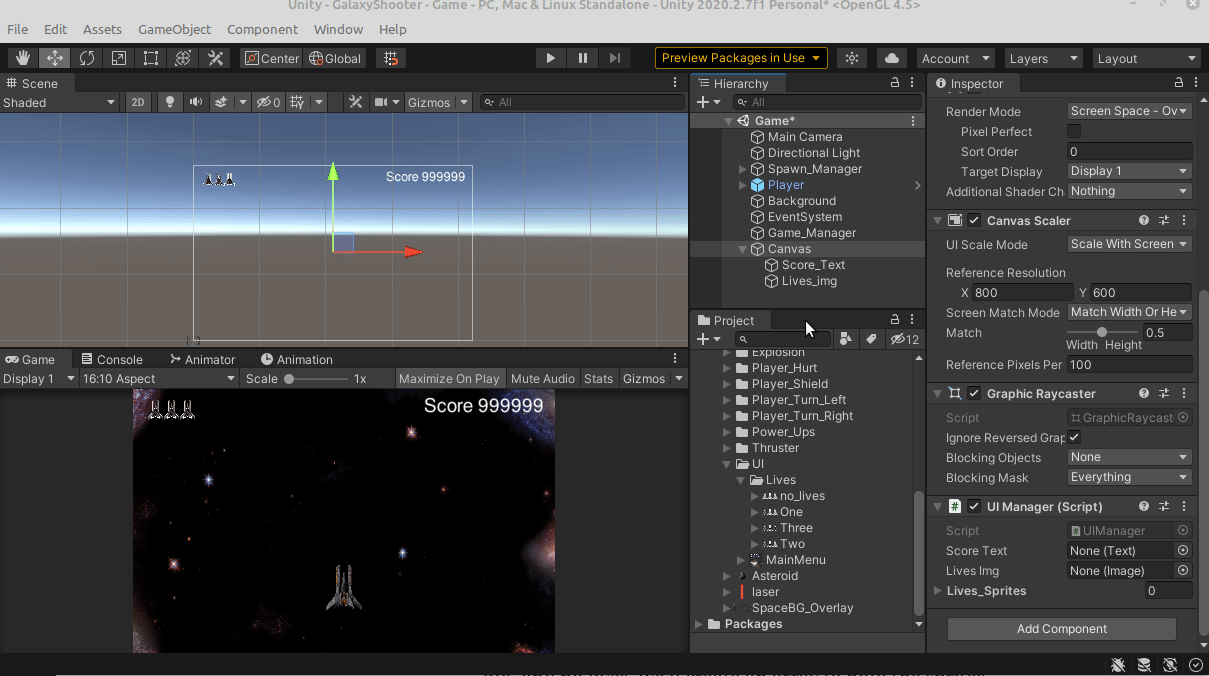The height and width of the screenshot is (676, 1209).
Task: Disable Graphic Raycaster component checkbox
Action: [x=974, y=393]
